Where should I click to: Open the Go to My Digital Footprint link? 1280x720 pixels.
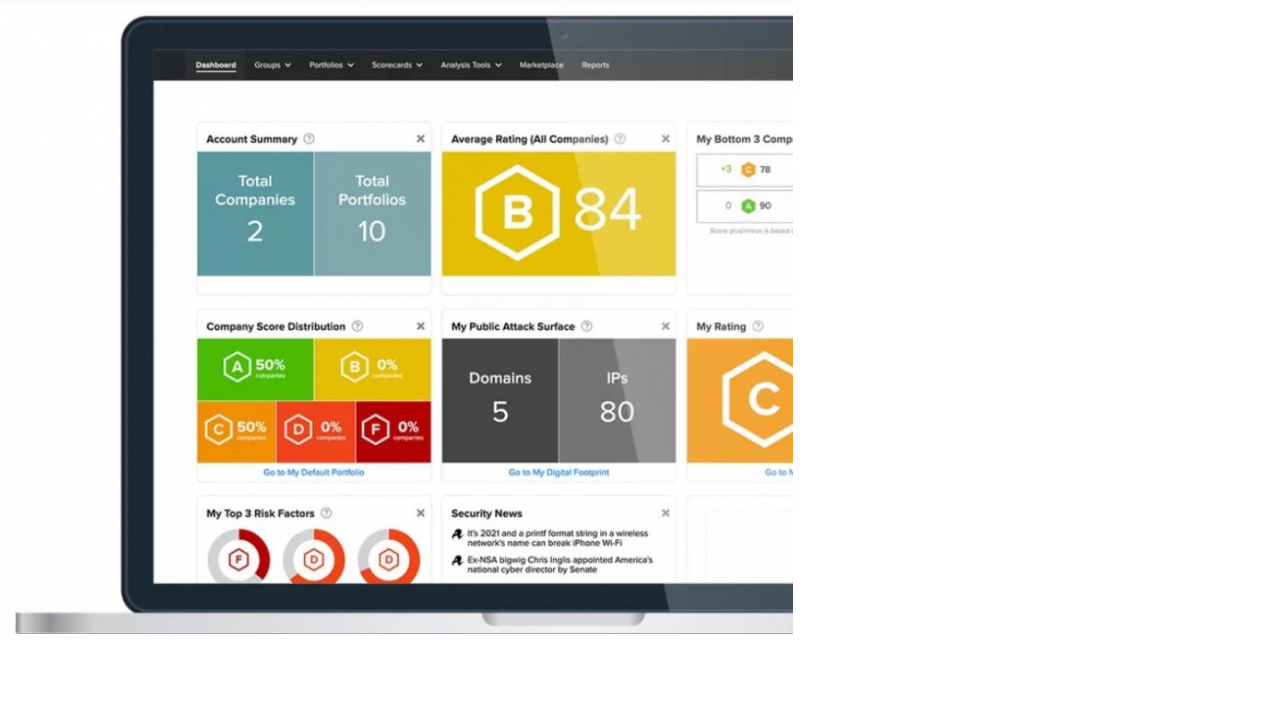click(x=558, y=472)
